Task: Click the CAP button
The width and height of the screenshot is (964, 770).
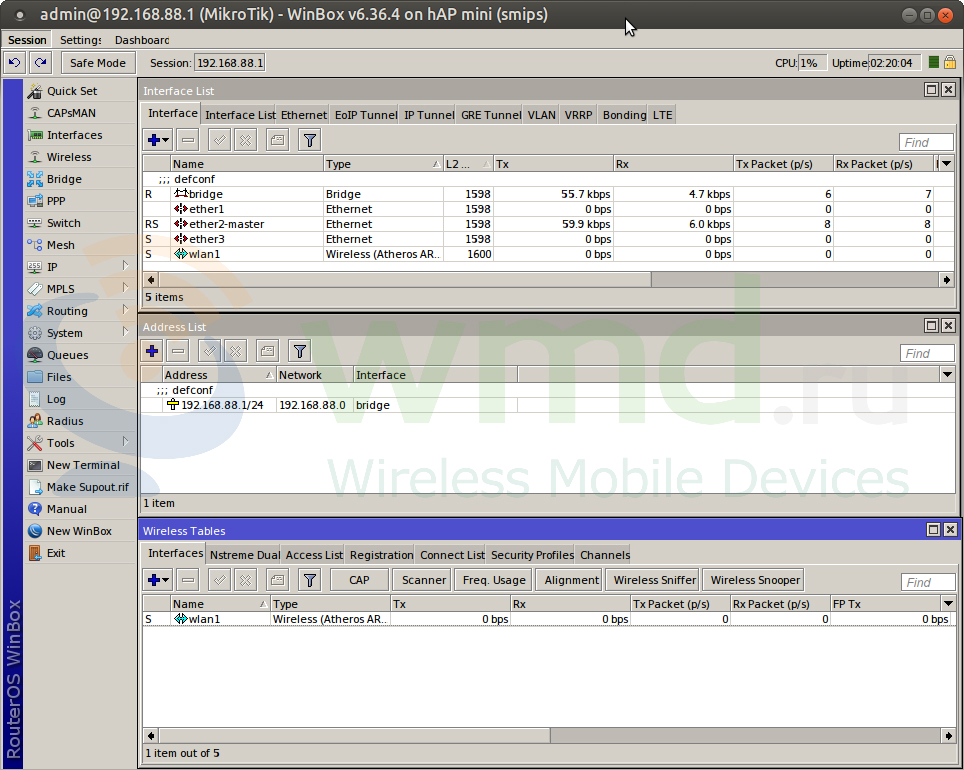Action: pyautogui.click(x=359, y=580)
